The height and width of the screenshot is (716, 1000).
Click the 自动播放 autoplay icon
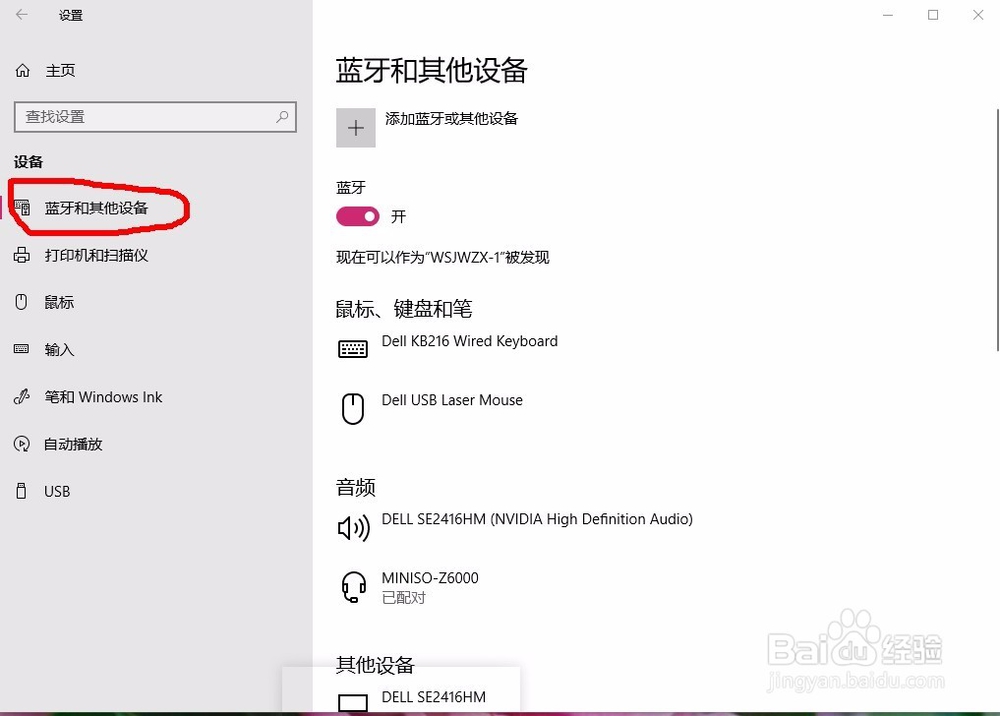click(x=22, y=444)
